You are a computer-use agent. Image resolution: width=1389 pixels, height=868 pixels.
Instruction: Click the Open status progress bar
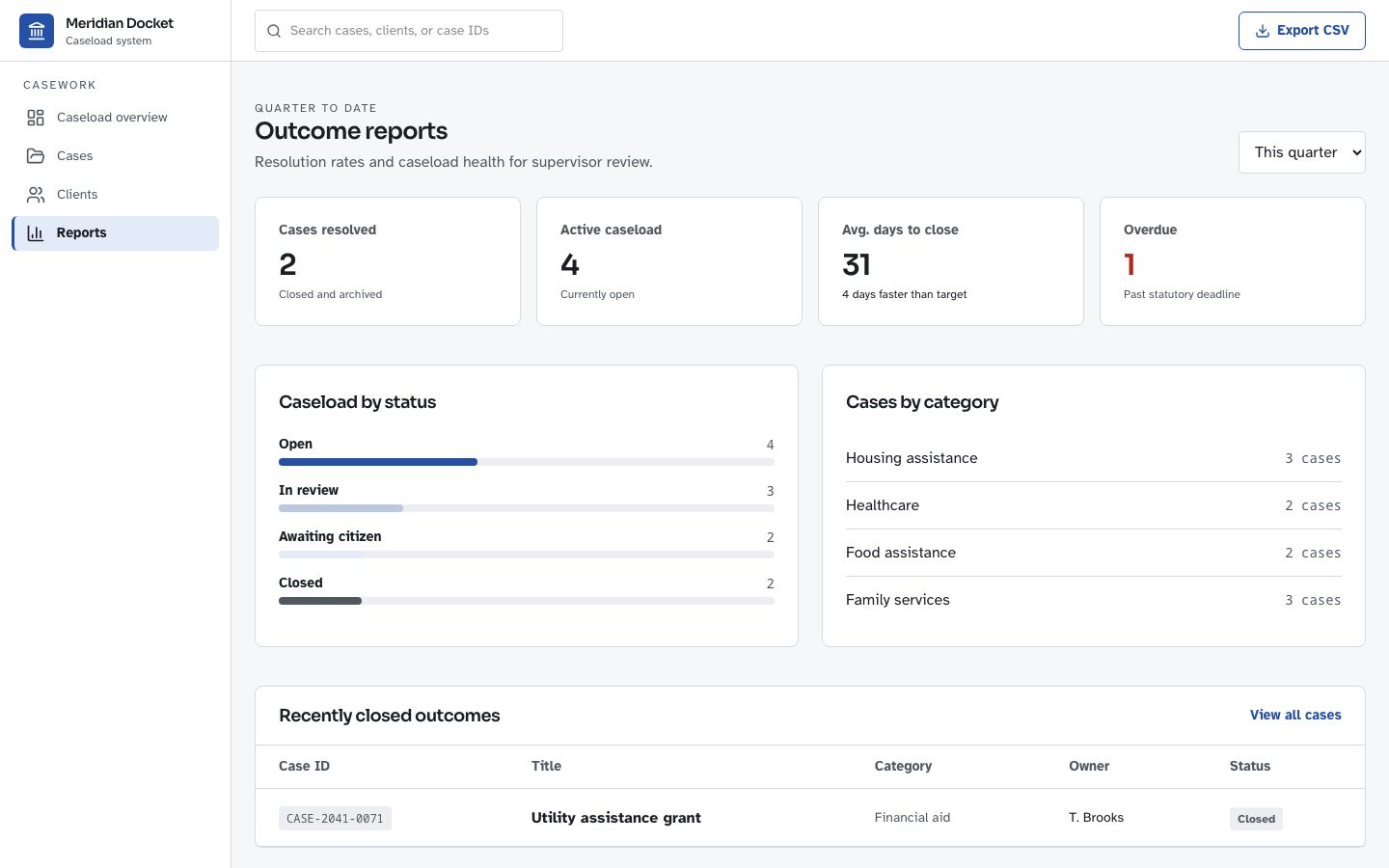(x=527, y=462)
